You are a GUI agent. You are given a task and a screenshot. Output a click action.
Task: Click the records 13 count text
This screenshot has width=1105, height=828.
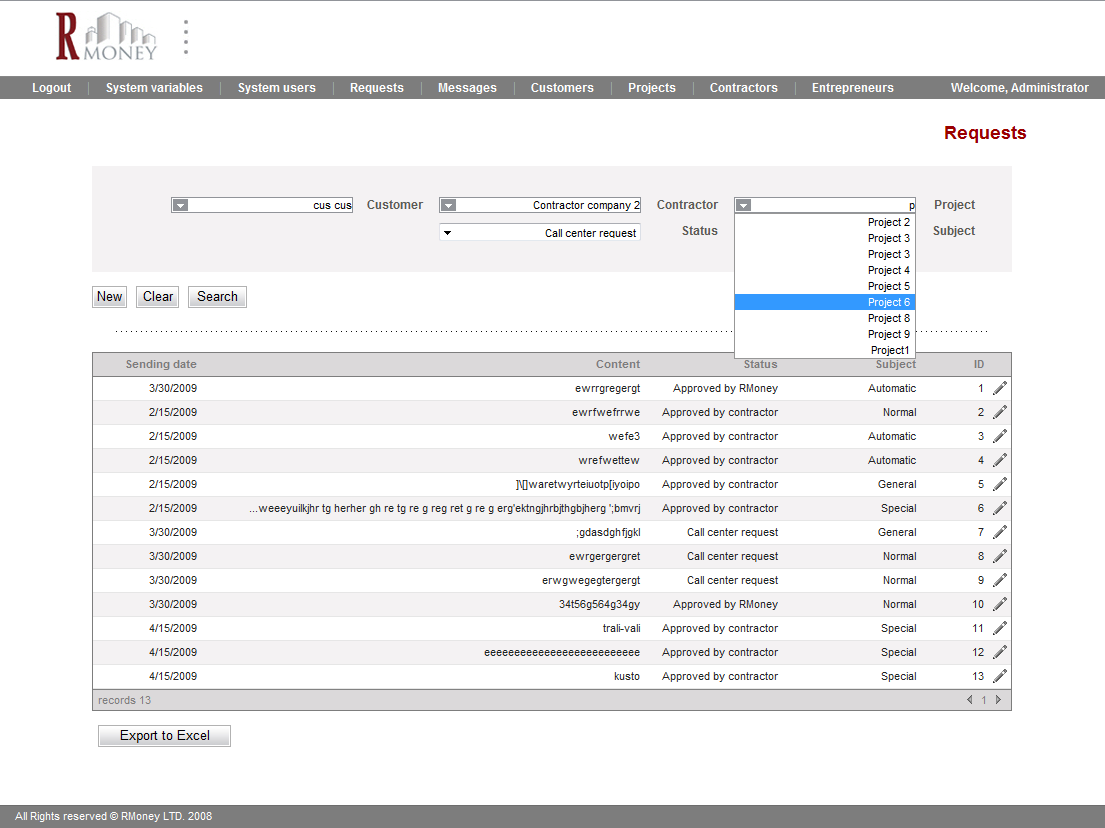125,700
